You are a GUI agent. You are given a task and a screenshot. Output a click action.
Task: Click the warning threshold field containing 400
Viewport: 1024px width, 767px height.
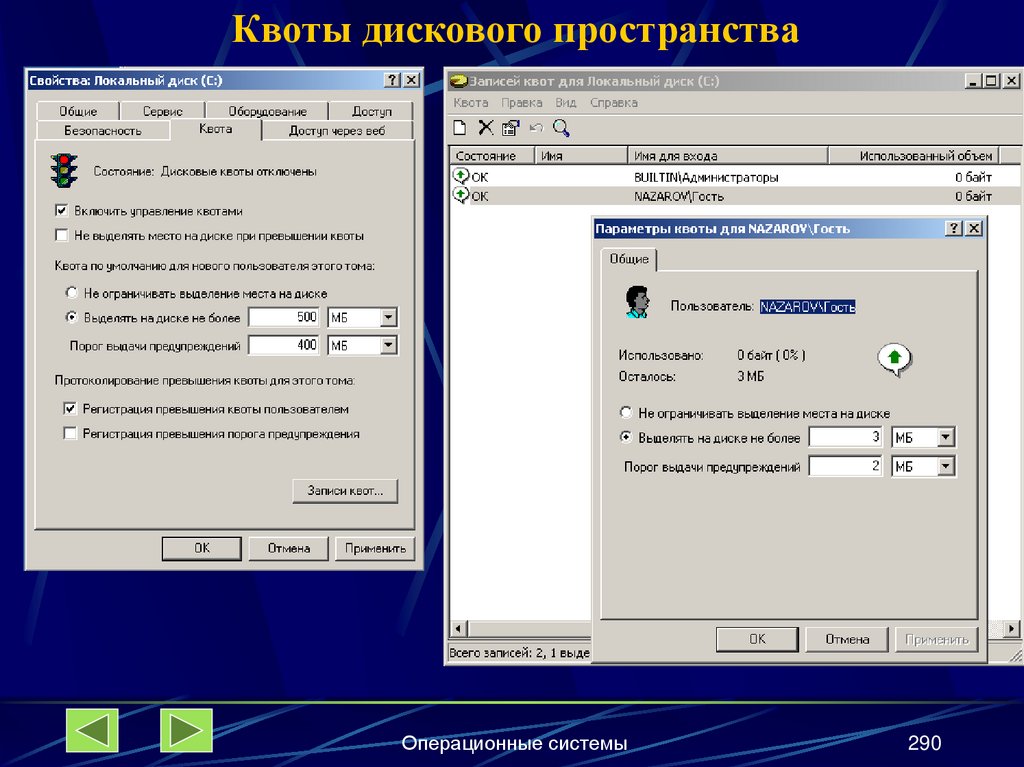tap(284, 345)
